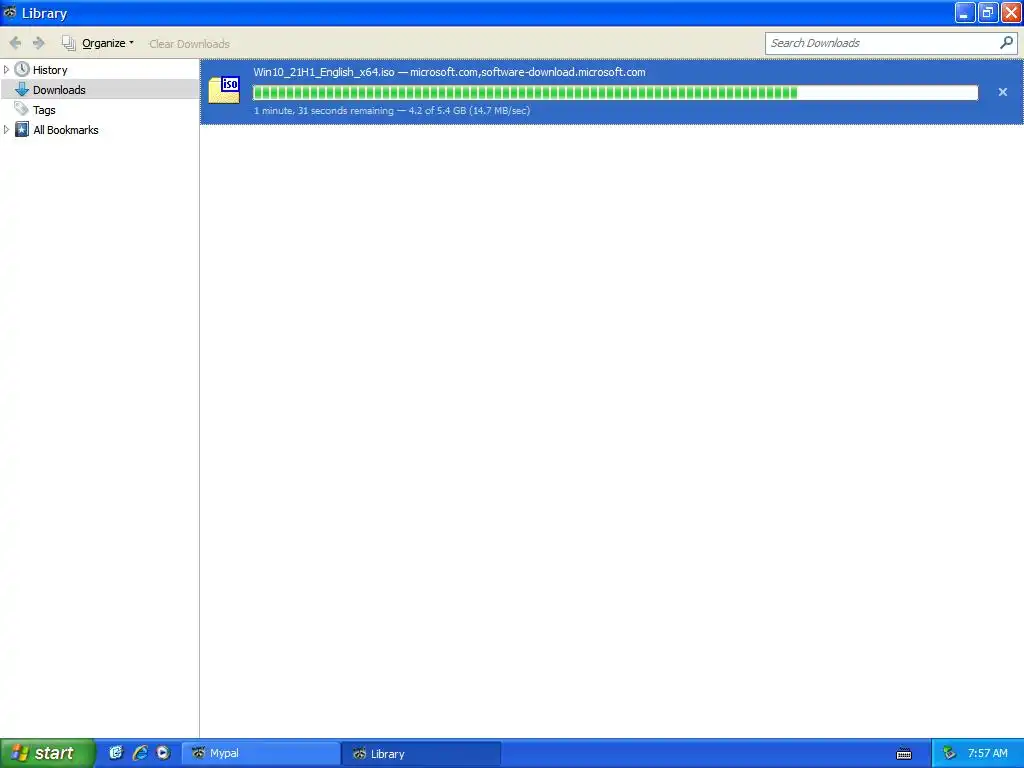Switch to Library taskbar window

pyautogui.click(x=422, y=753)
